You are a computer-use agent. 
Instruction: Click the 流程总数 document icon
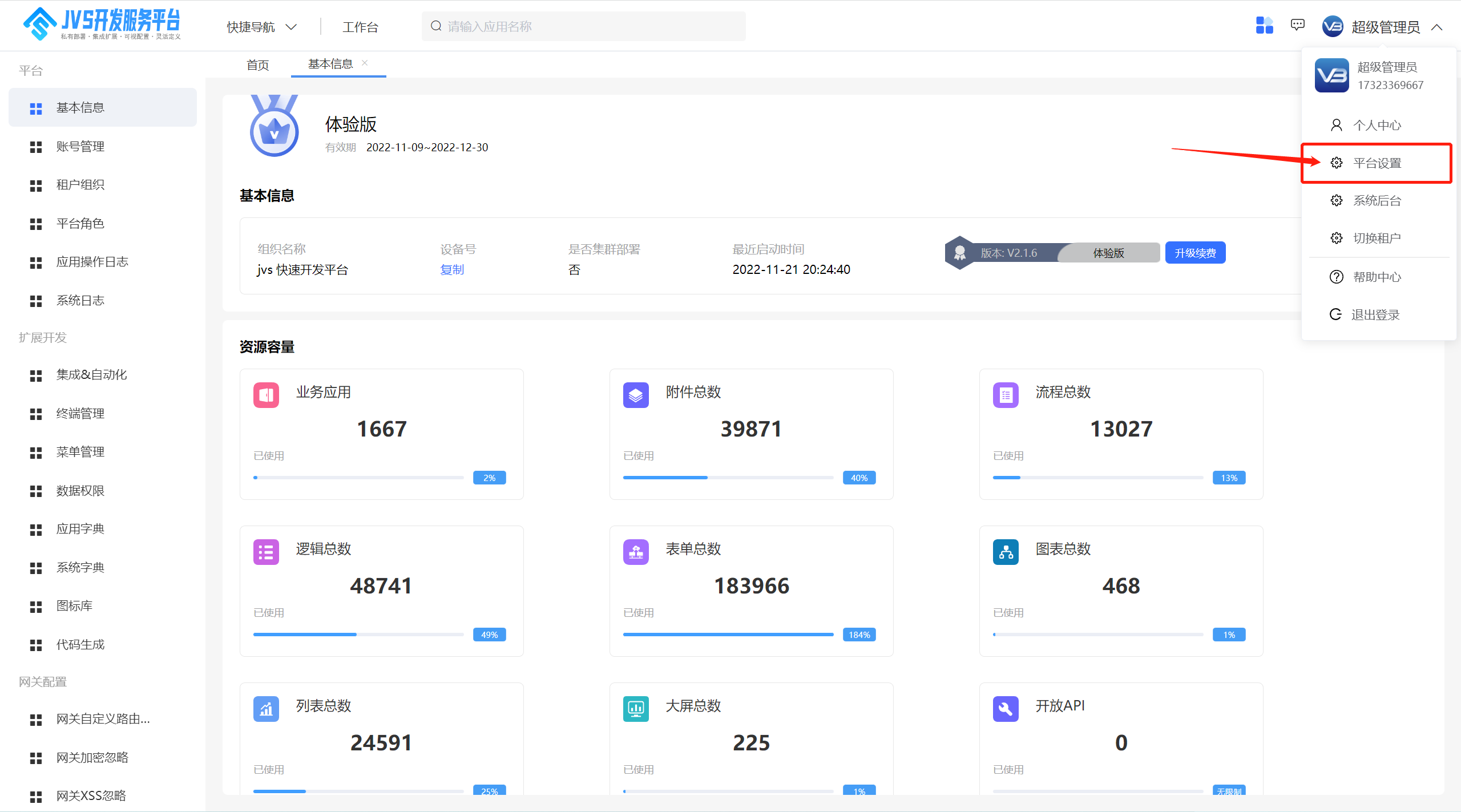[1006, 395]
